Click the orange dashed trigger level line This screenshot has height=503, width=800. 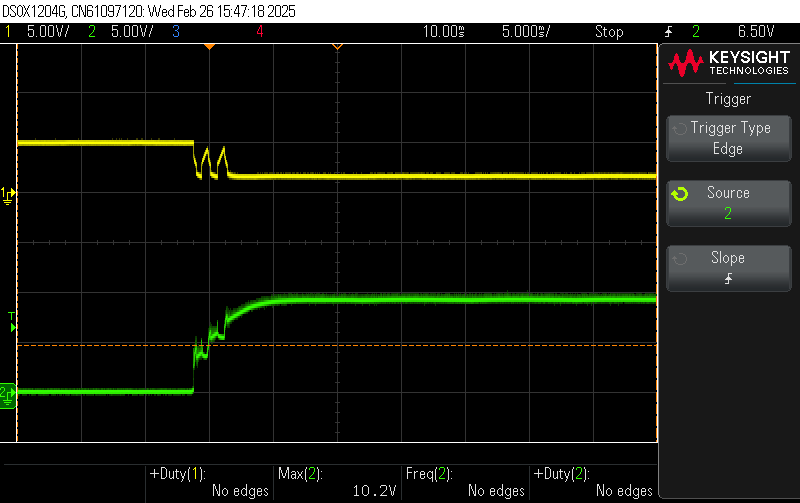[337, 345]
